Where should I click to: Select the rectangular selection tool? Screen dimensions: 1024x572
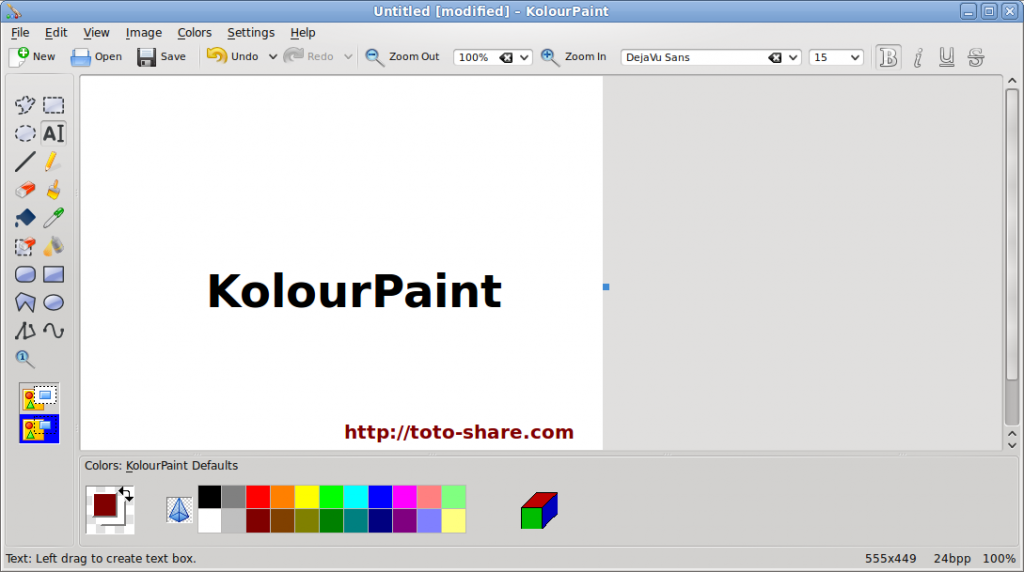pos(54,105)
